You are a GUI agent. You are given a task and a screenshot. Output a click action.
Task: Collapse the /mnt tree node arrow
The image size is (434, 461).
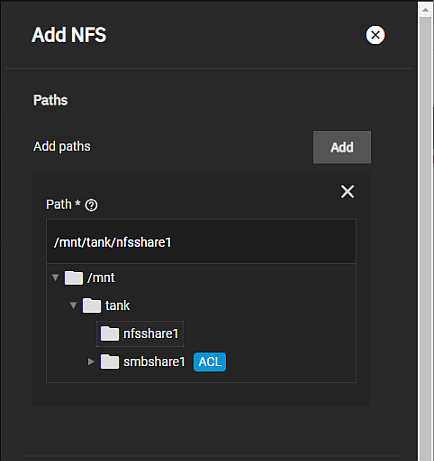55,277
